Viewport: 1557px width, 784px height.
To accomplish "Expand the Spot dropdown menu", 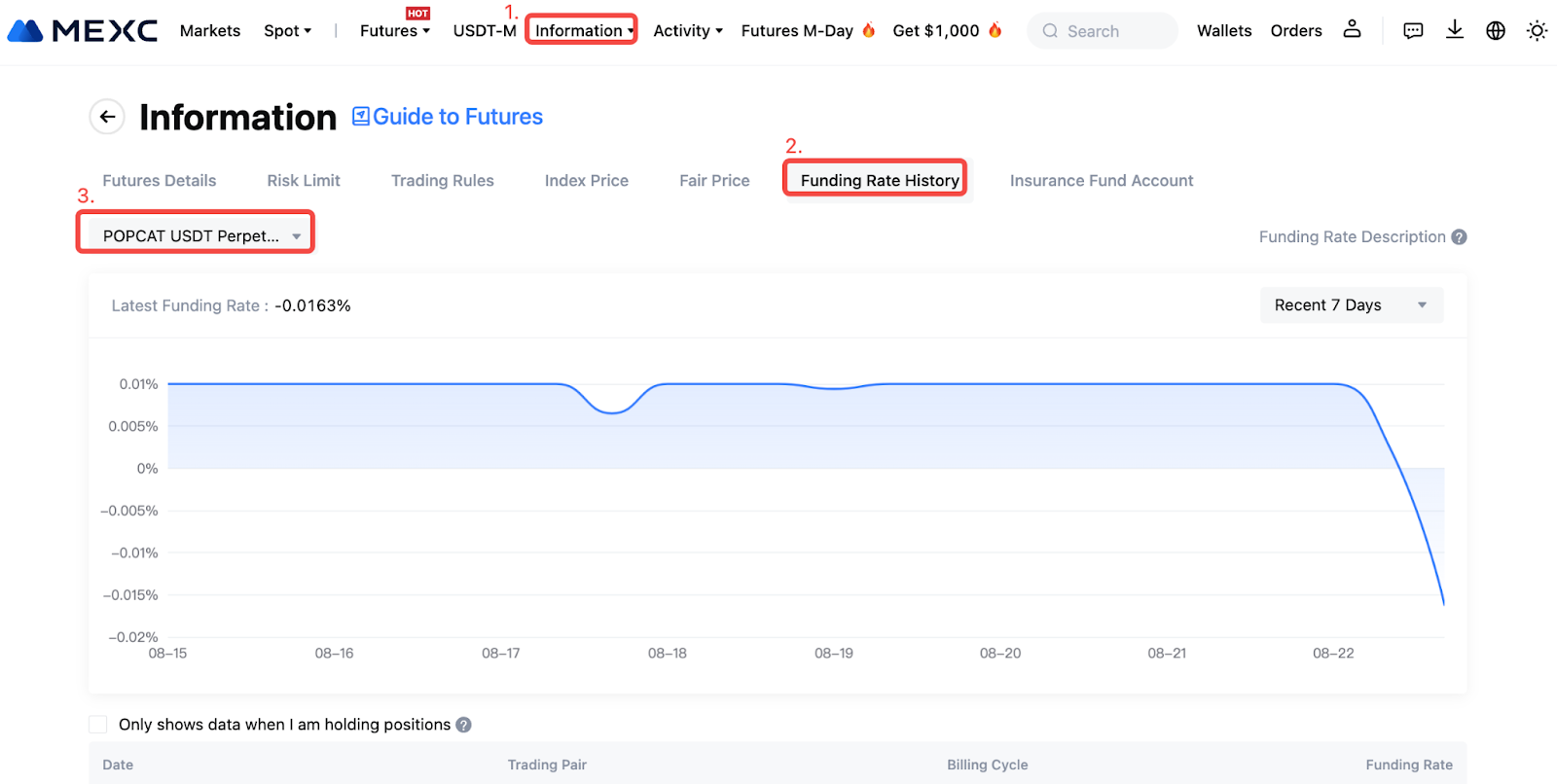I will (x=287, y=31).
